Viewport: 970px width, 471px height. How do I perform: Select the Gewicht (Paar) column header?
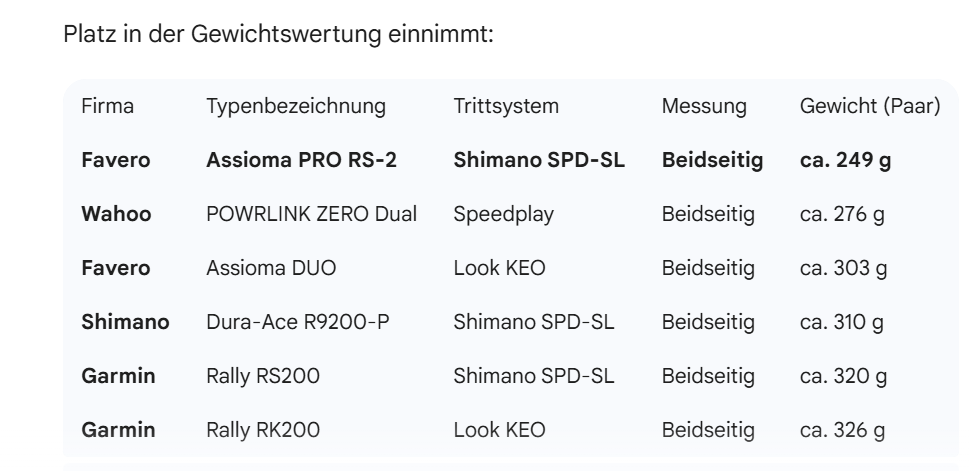click(x=870, y=106)
